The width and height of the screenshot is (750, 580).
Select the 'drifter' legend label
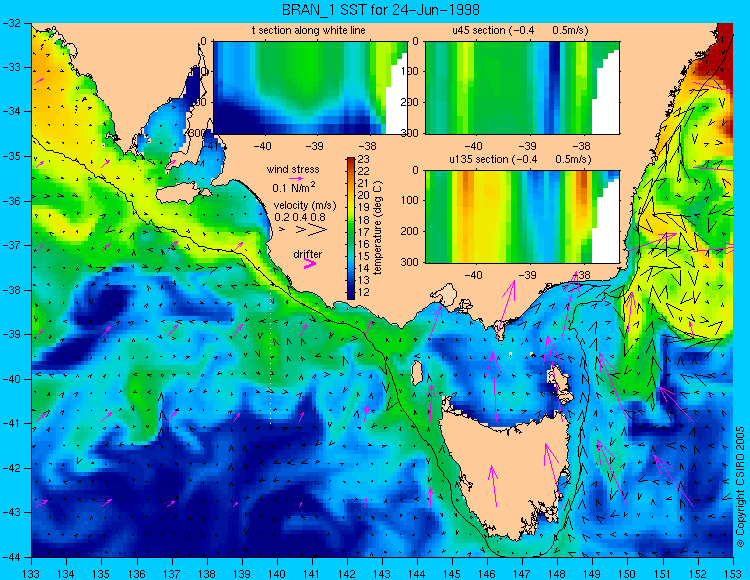[x=308, y=254]
